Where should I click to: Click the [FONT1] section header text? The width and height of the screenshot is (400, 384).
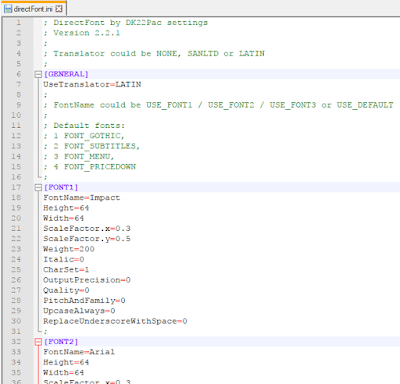pos(61,187)
